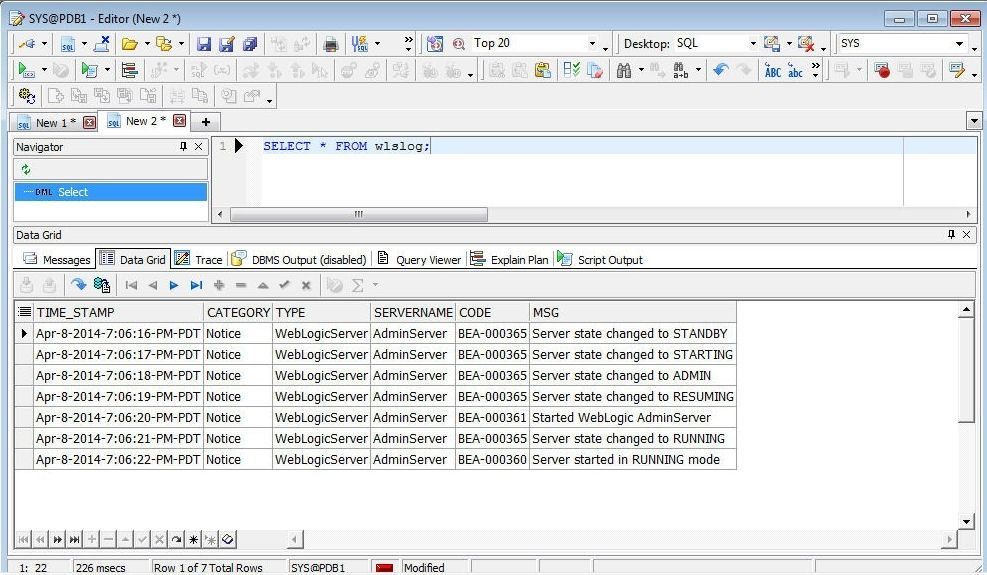The image size is (987, 575).
Task: Open a new SQL editor file icon
Action: tap(67, 44)
